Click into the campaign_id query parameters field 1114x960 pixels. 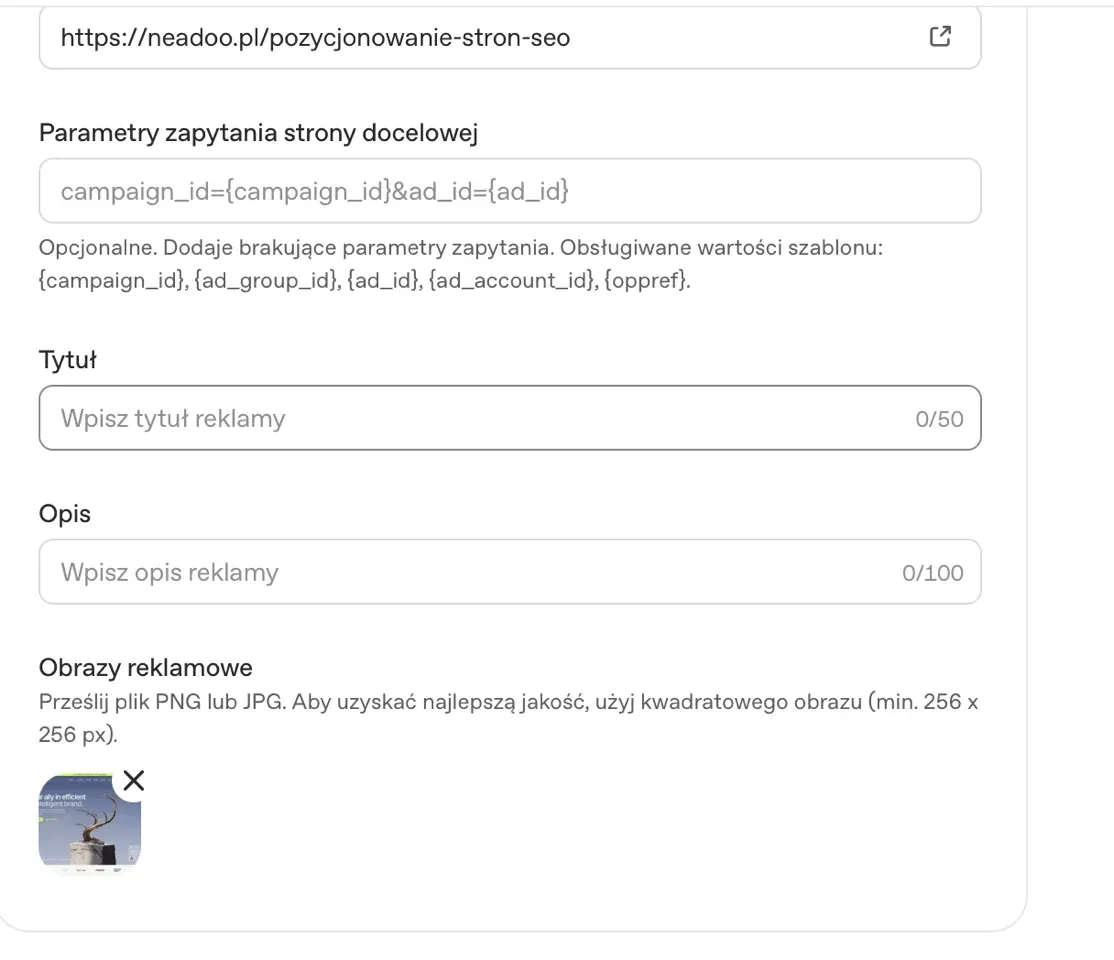510,191
